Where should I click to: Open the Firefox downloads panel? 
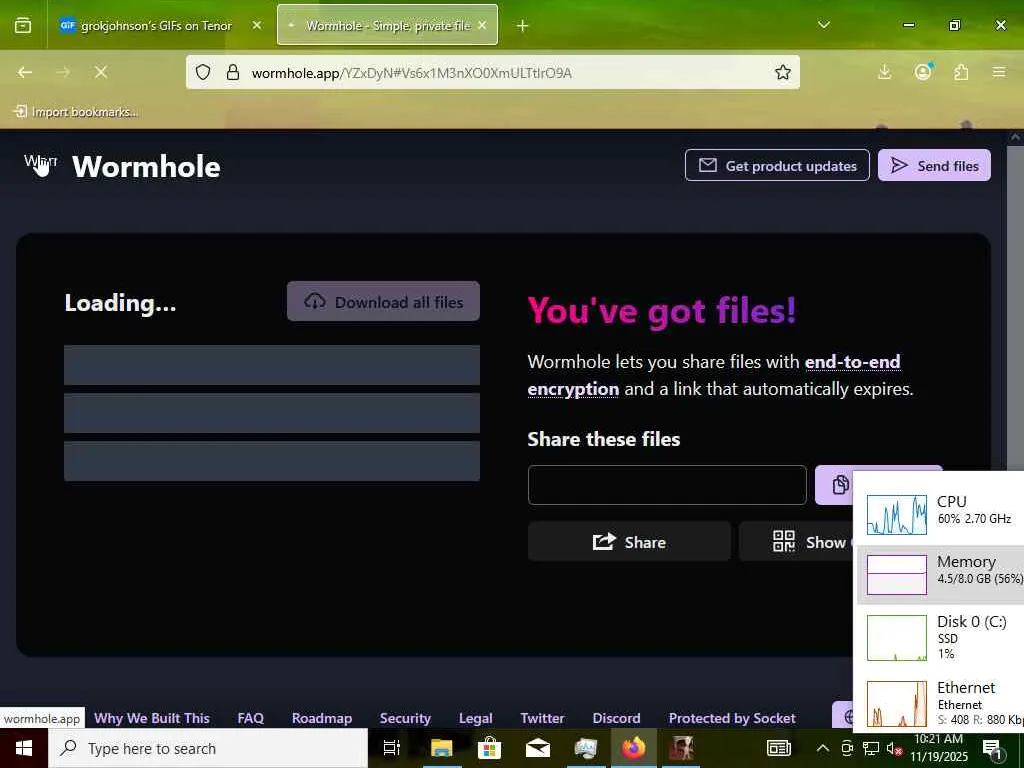click(x=885, y=72)
